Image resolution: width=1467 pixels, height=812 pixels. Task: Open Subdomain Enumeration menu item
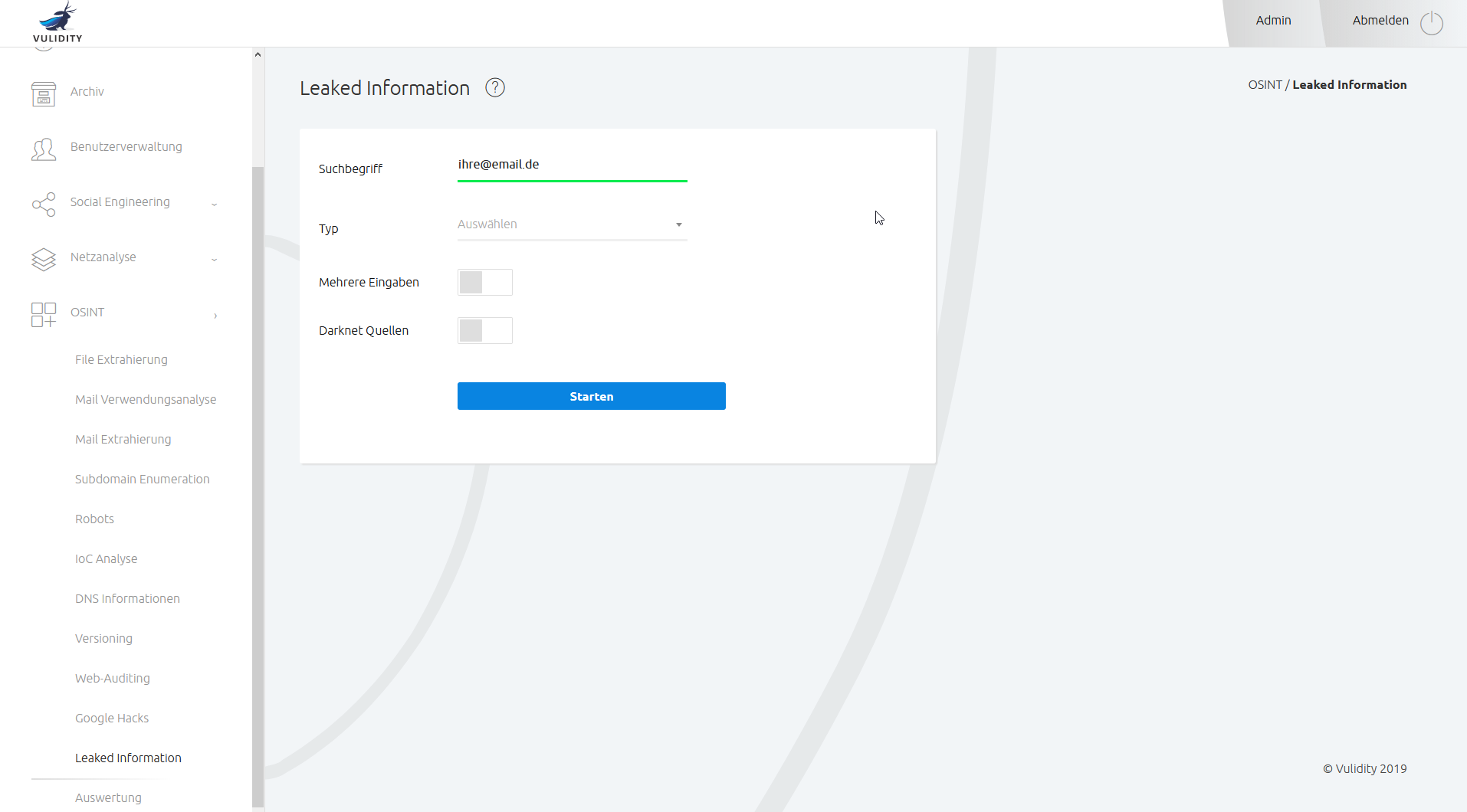coord(142,480)
